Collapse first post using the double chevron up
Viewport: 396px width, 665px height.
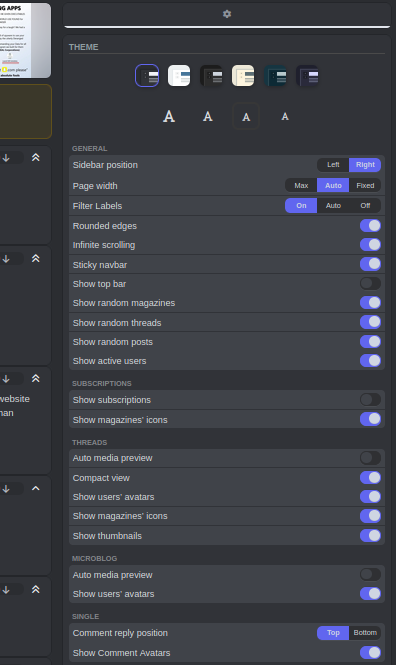coord(36,157)
